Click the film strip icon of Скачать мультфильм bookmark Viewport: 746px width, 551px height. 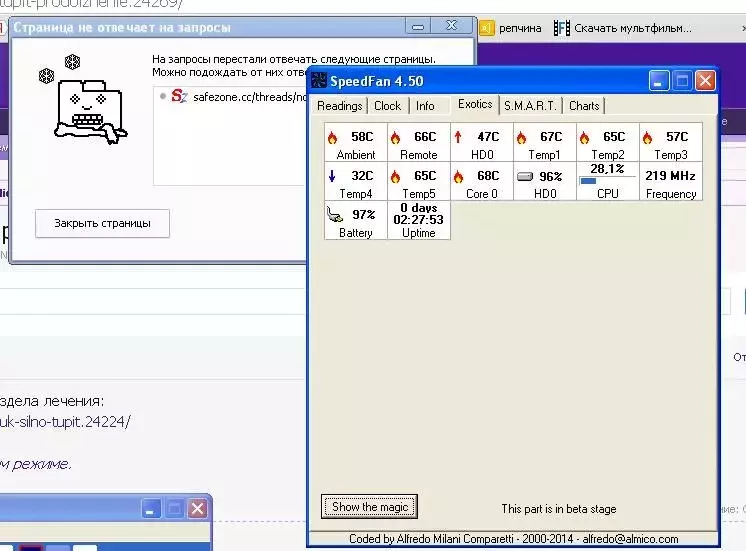(x=561, y=28)
